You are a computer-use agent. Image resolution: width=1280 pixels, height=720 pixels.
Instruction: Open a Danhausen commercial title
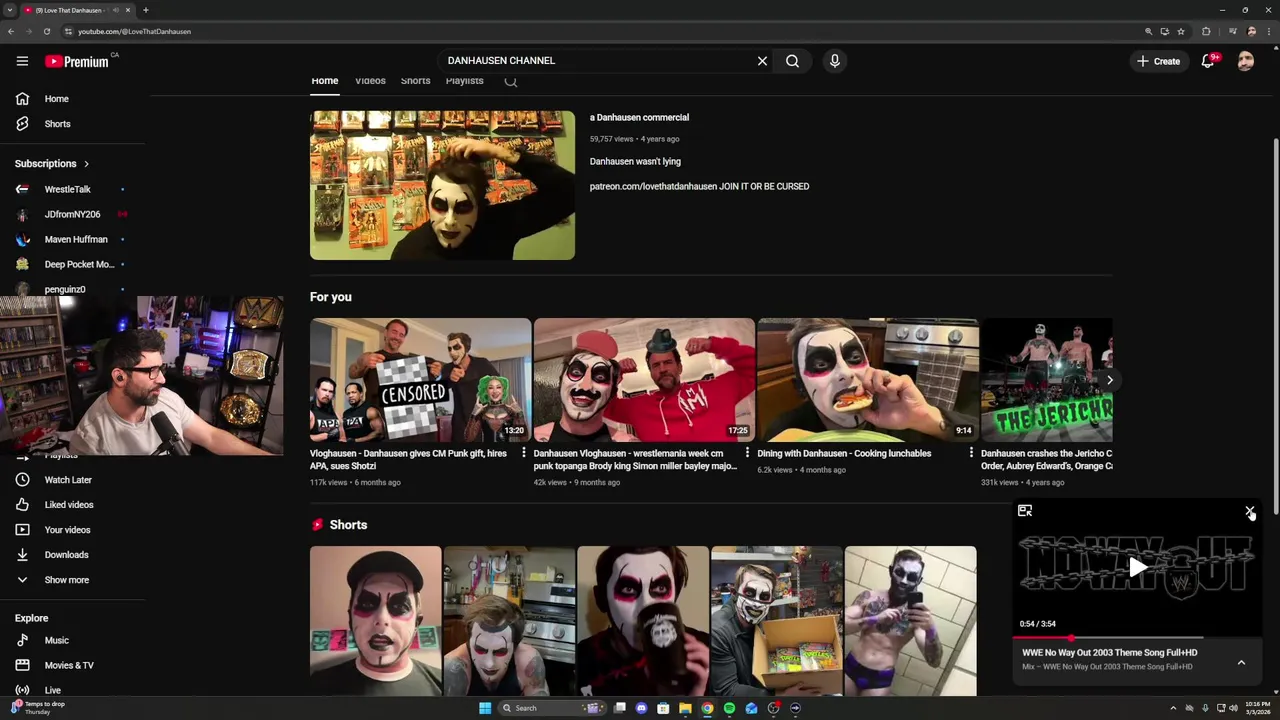click(x=639, y=118)
